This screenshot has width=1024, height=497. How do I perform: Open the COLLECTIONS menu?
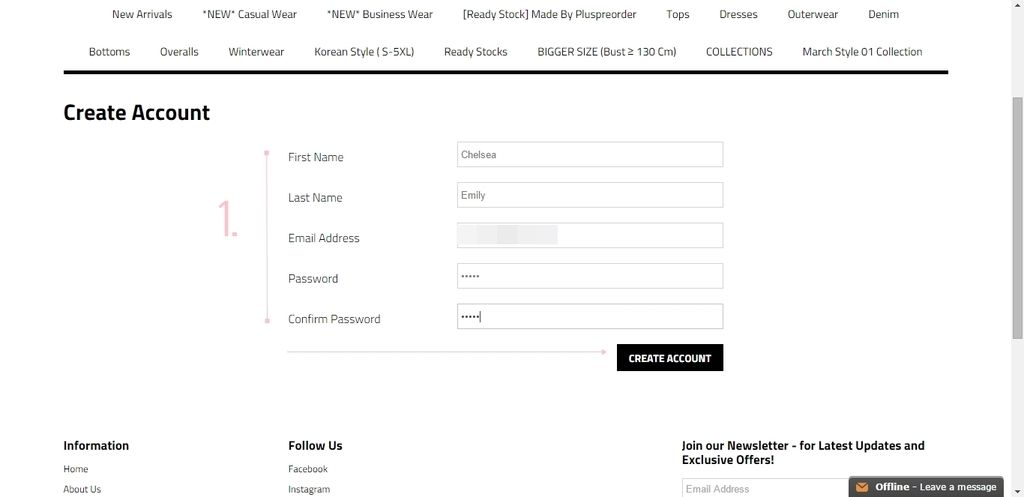pyautogui.click(x=739, y=52)
